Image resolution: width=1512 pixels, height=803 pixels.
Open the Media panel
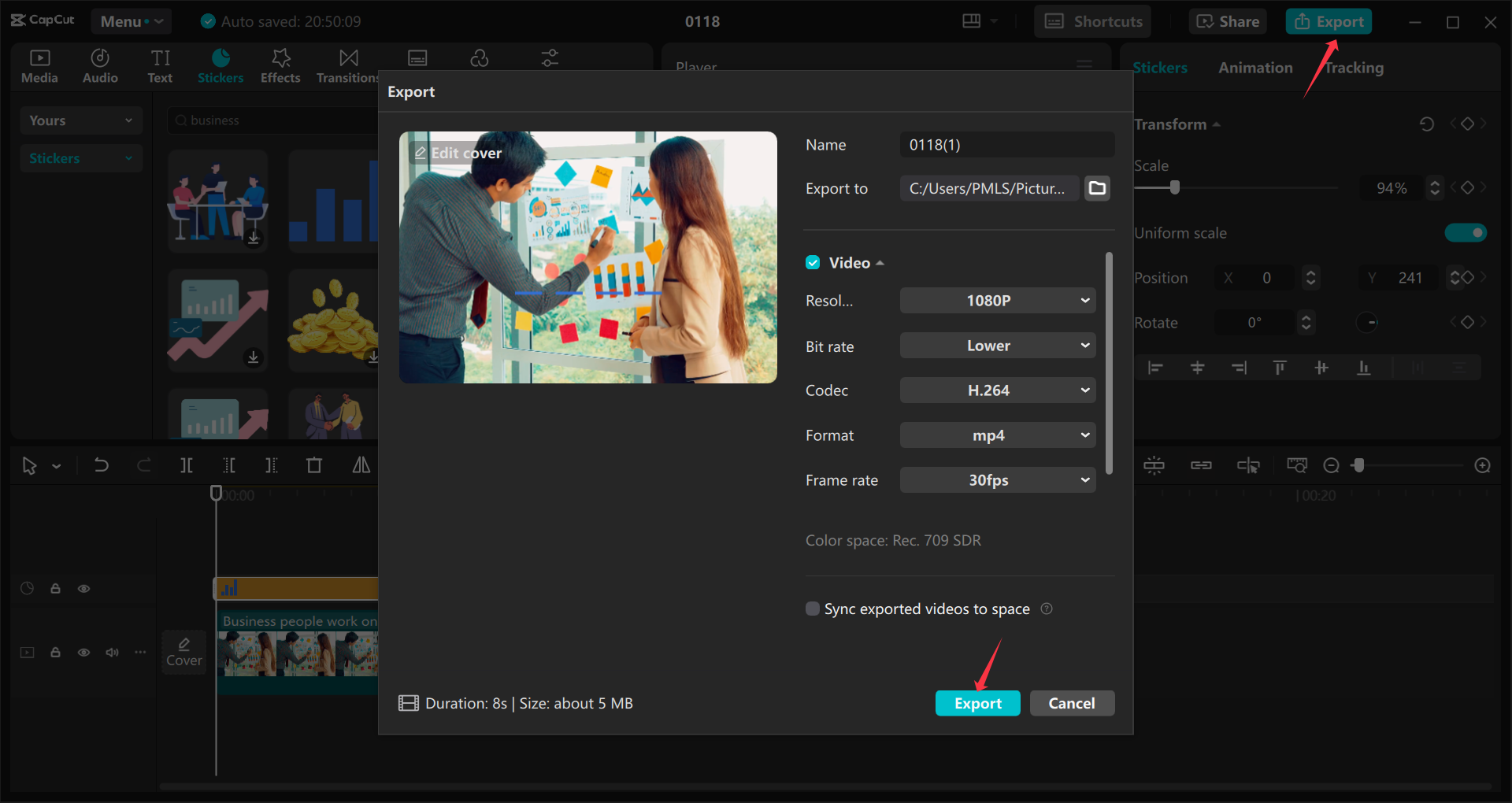coord(39,65)
